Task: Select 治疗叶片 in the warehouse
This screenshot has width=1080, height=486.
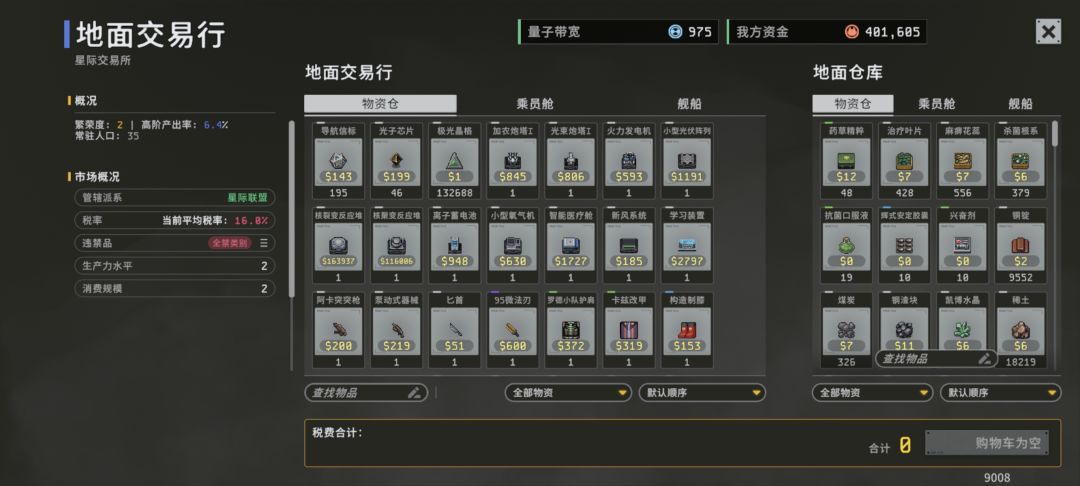Action: [x=904, y=161]
